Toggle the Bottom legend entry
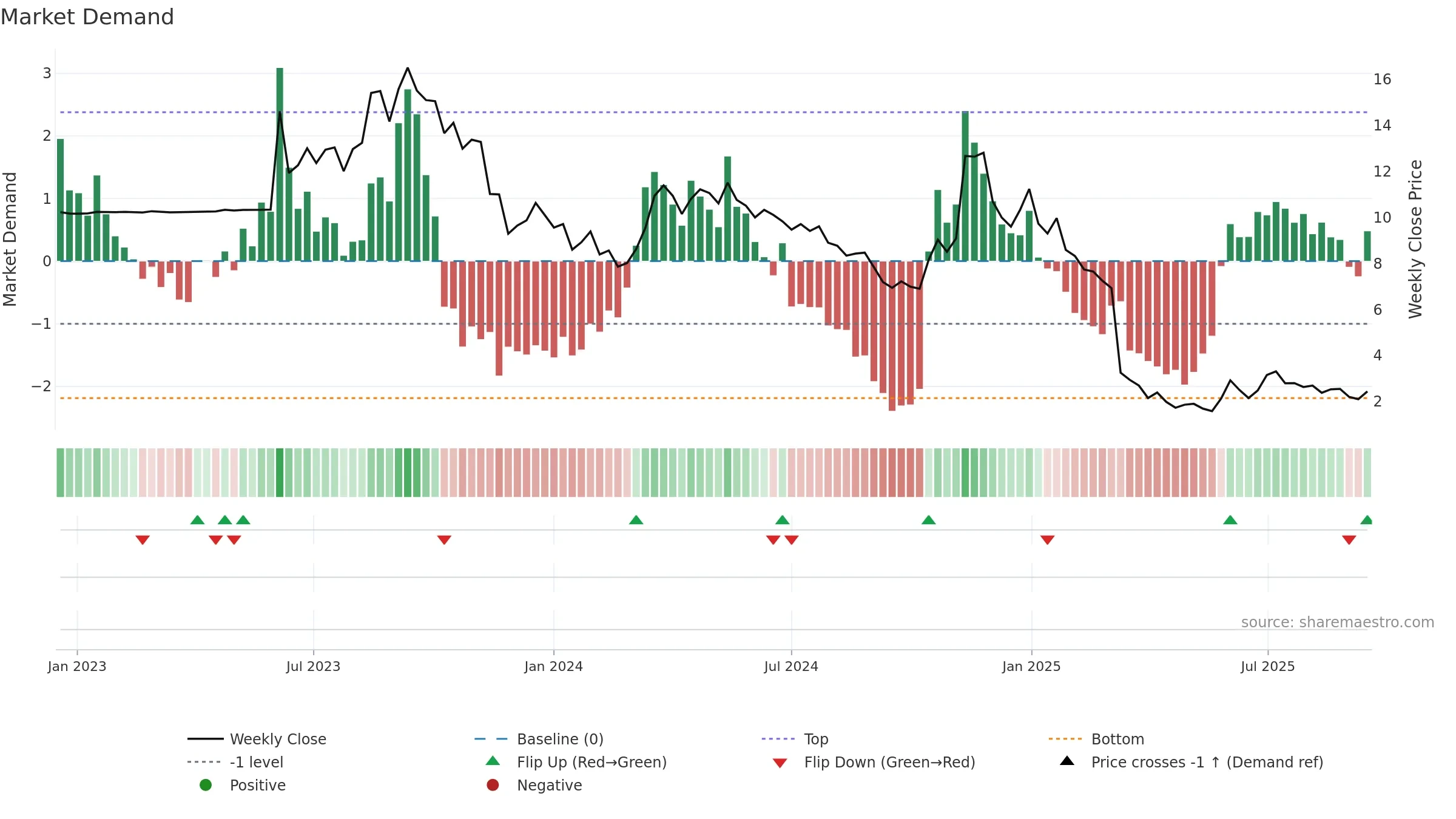Viewport: 1456px width, 819px height. 1096,739
